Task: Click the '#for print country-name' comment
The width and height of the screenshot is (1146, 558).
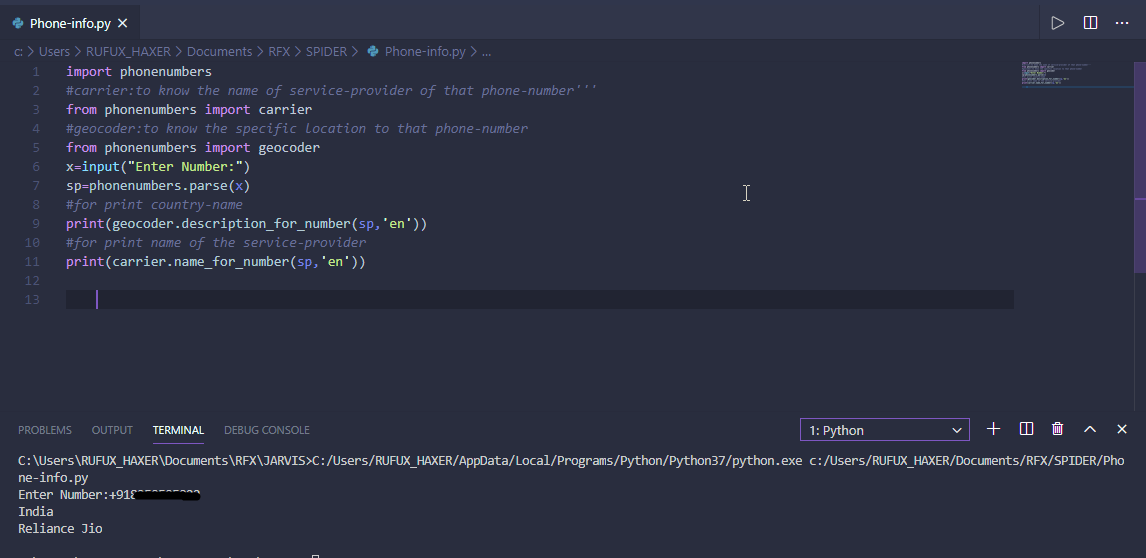Action: point(154,205)
